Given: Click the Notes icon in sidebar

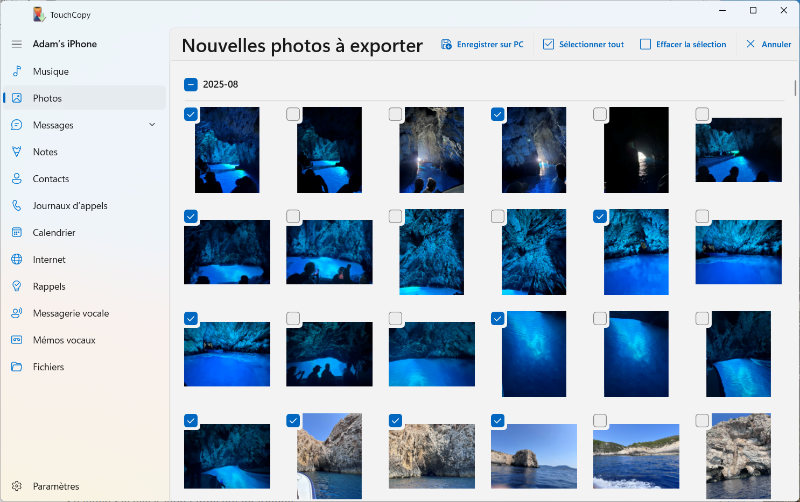Looking at the screenshot, I should point(17,152).
